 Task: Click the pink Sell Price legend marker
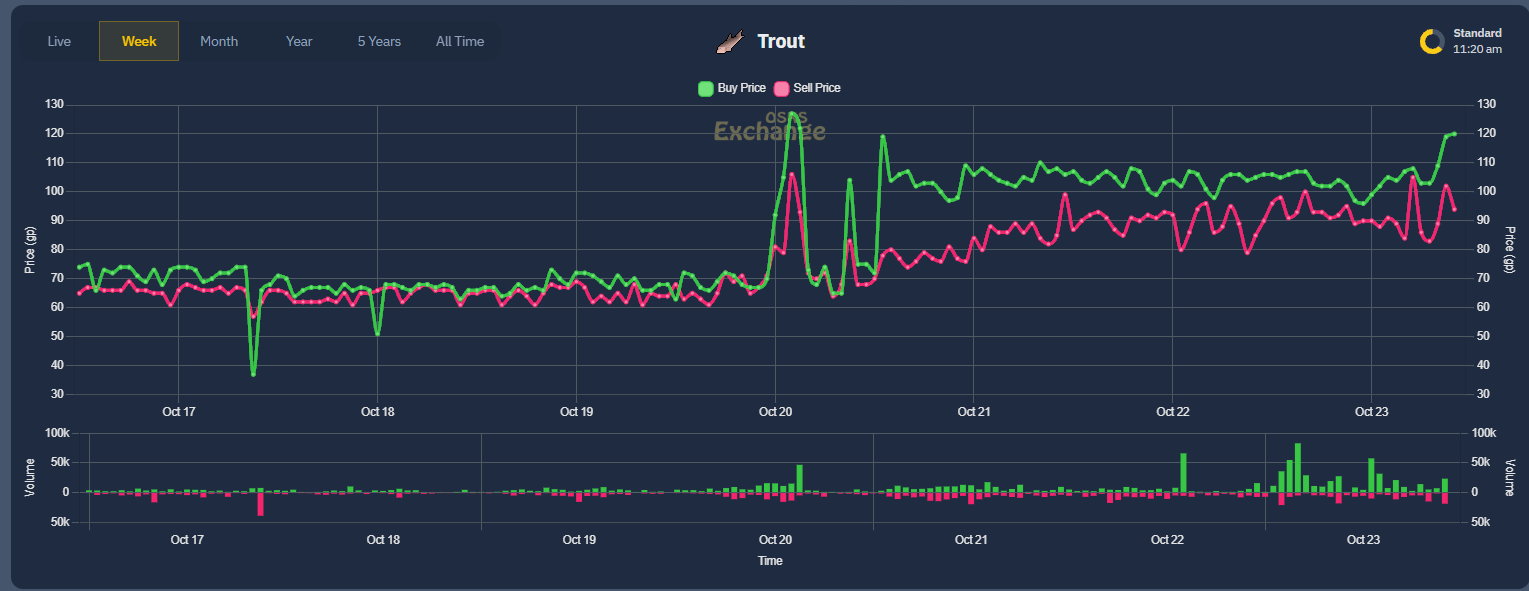click(782, 88)
